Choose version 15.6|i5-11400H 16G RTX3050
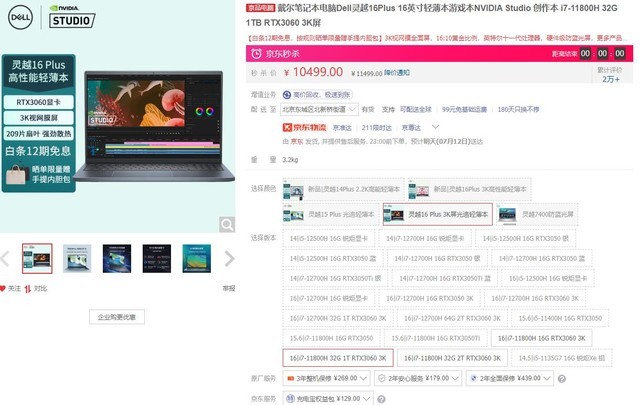Screen dimensions: 640x405 click(560, 318)
